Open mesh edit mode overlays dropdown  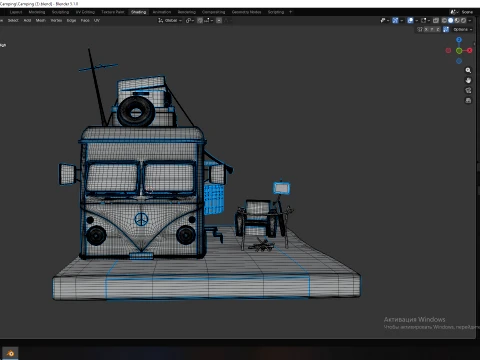(x=425, y=20)
